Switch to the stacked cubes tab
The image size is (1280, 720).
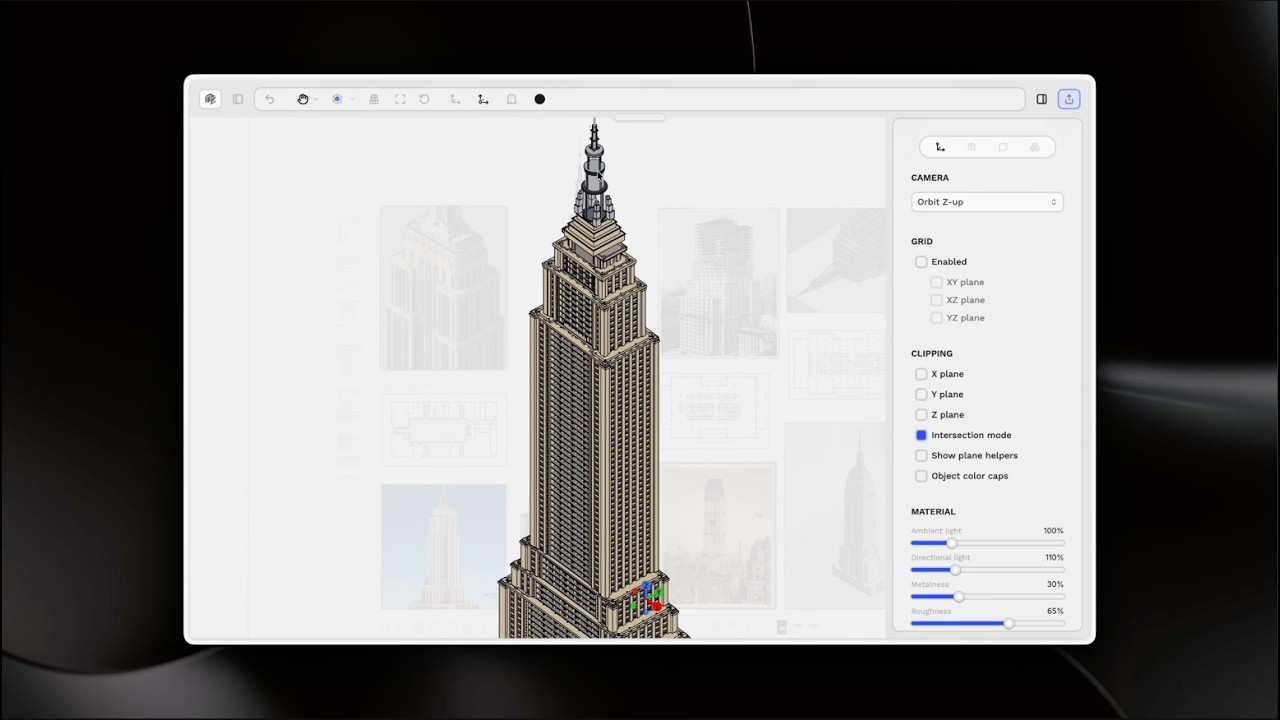(1035, 147)
